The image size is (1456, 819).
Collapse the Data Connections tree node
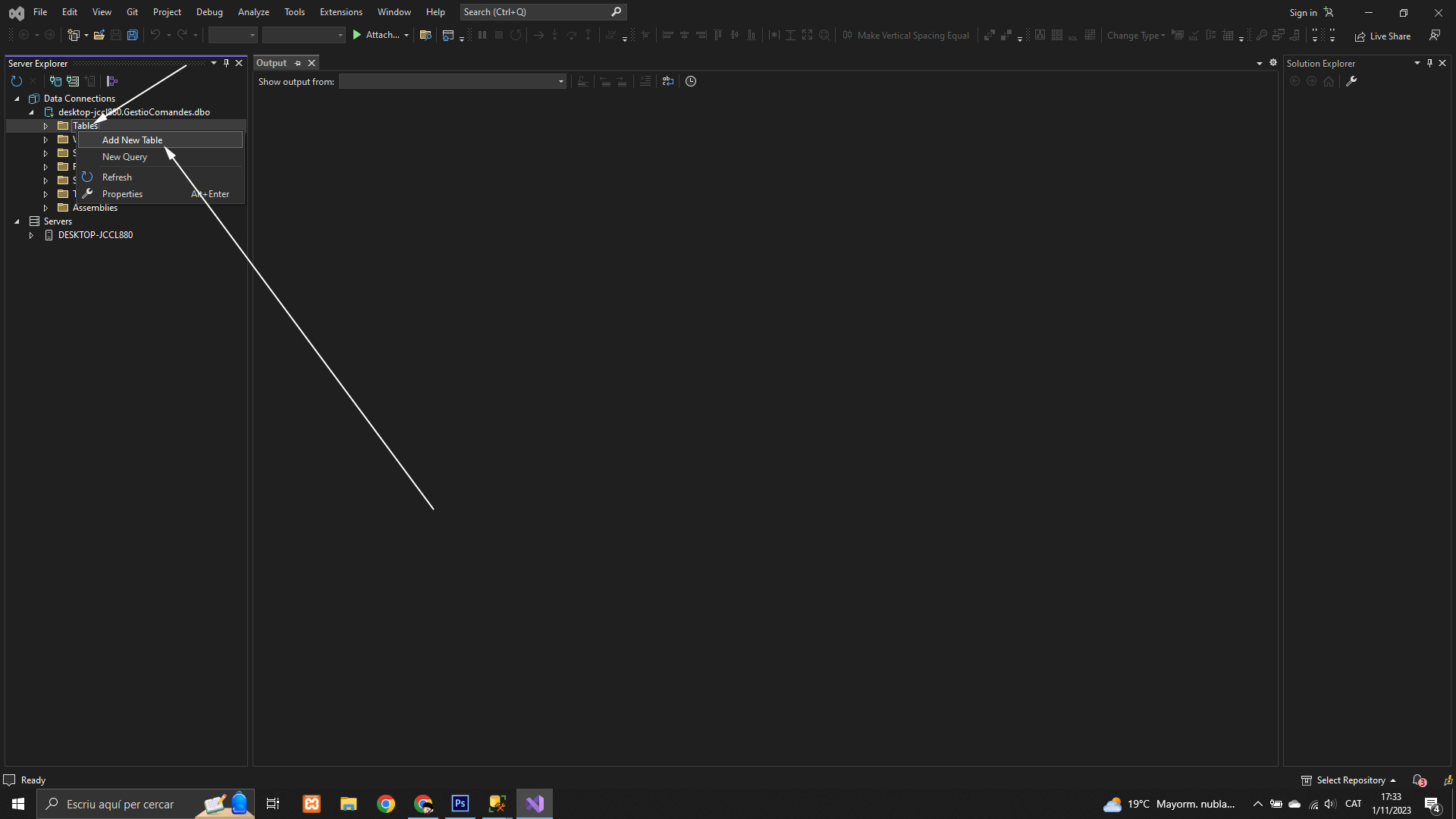point(17,99)
